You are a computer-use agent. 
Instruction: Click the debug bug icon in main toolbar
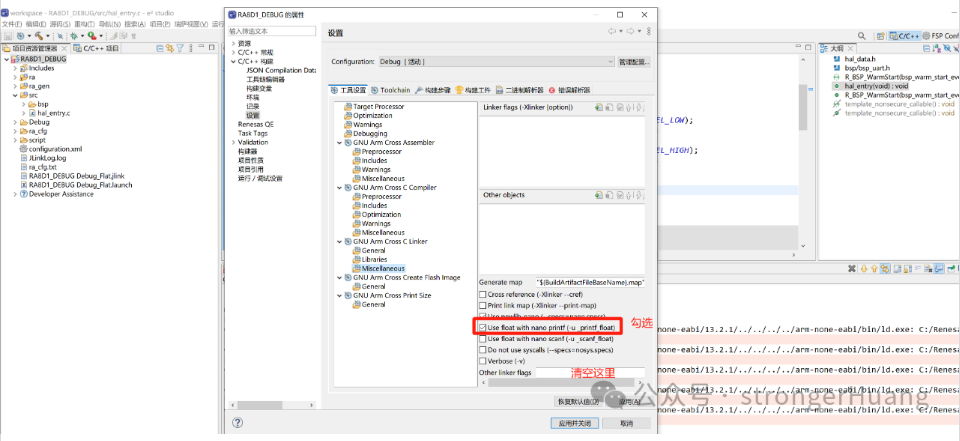(74, 36)
